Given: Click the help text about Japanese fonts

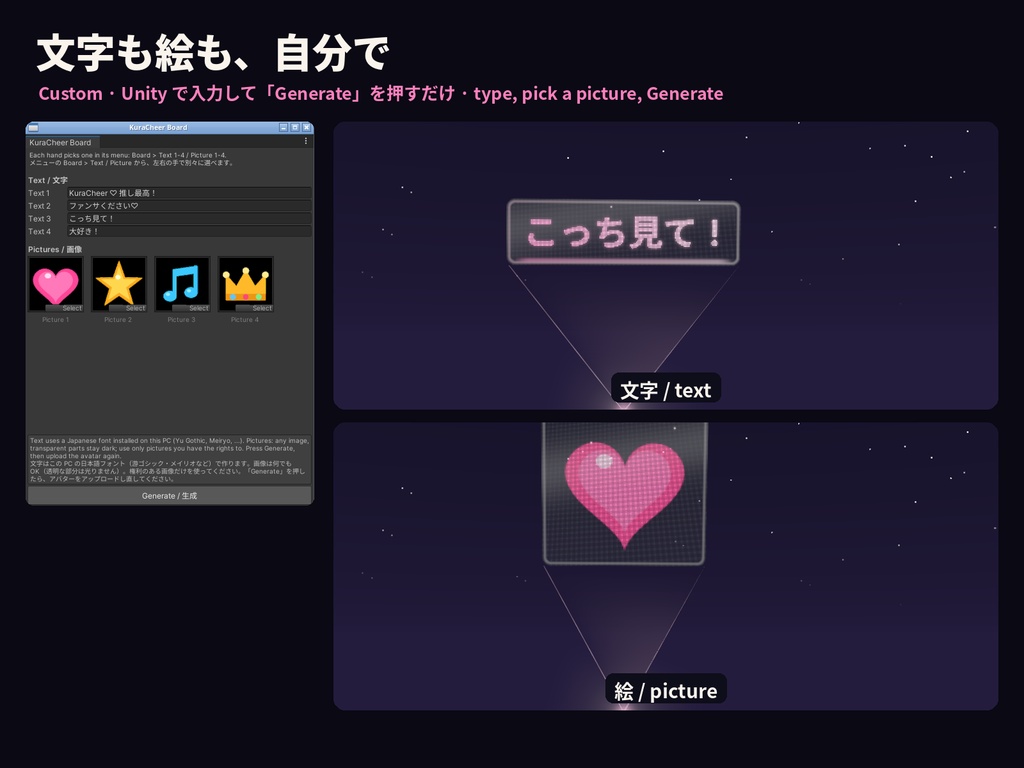Looking at the screenshot, I should point(168,459).
